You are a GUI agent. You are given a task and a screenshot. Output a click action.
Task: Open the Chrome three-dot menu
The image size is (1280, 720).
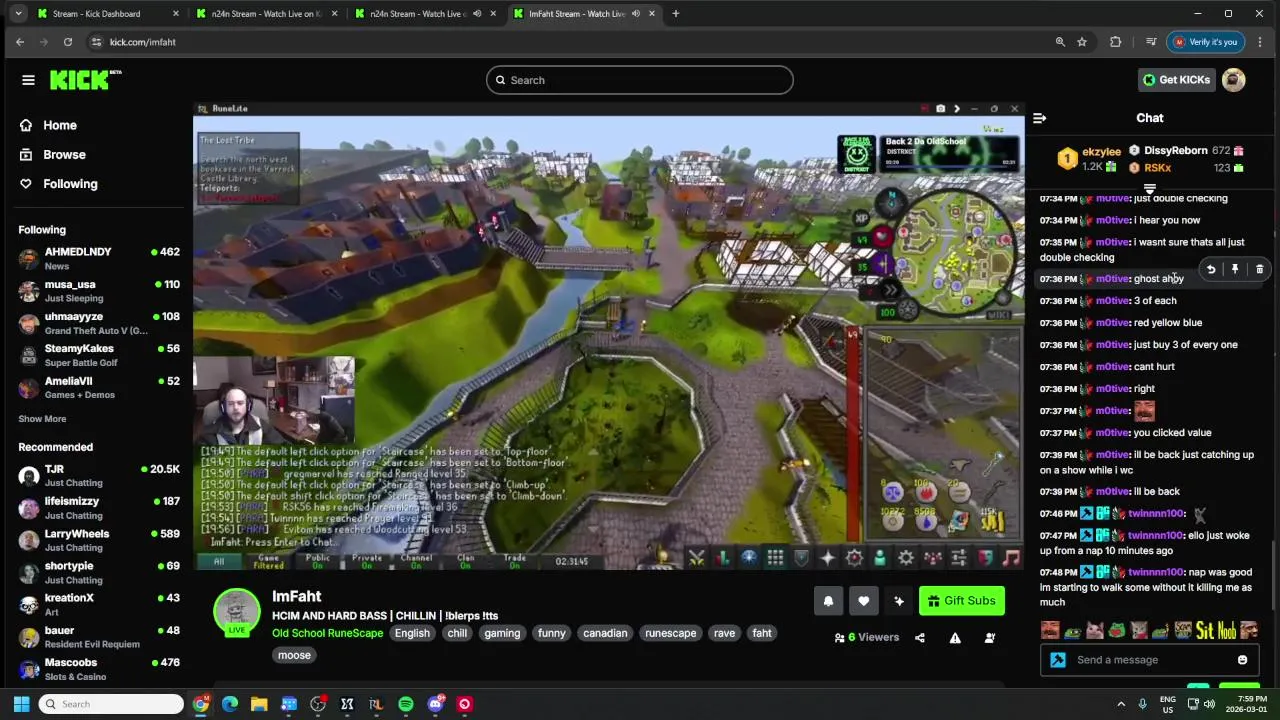1259,42
